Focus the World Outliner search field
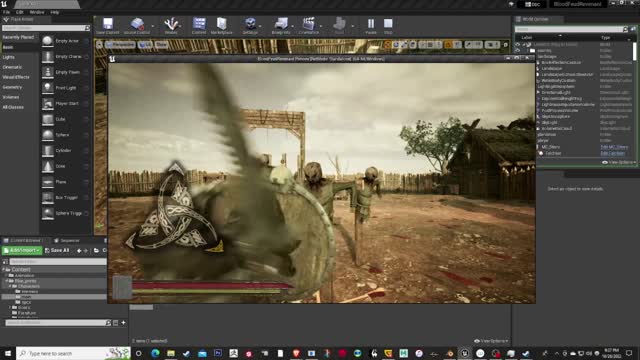 [x=568, y=29]
